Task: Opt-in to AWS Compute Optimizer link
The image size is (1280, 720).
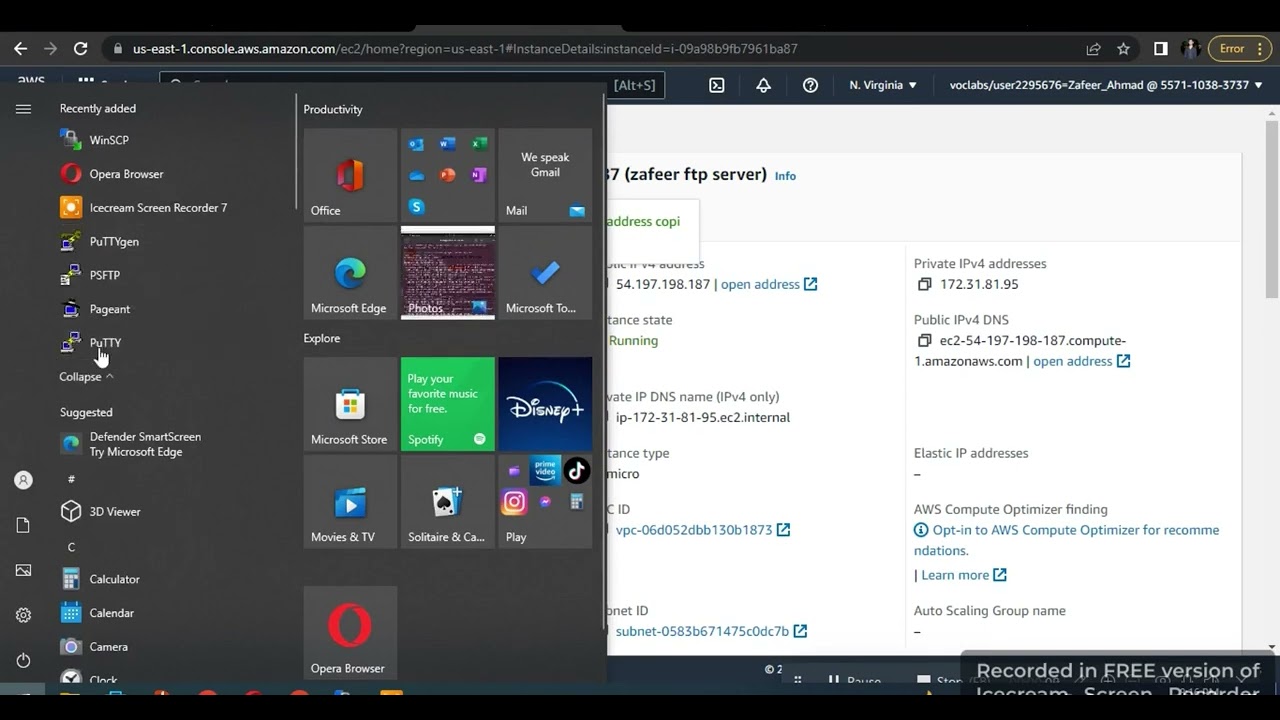Action: (x=1066, y=540)
